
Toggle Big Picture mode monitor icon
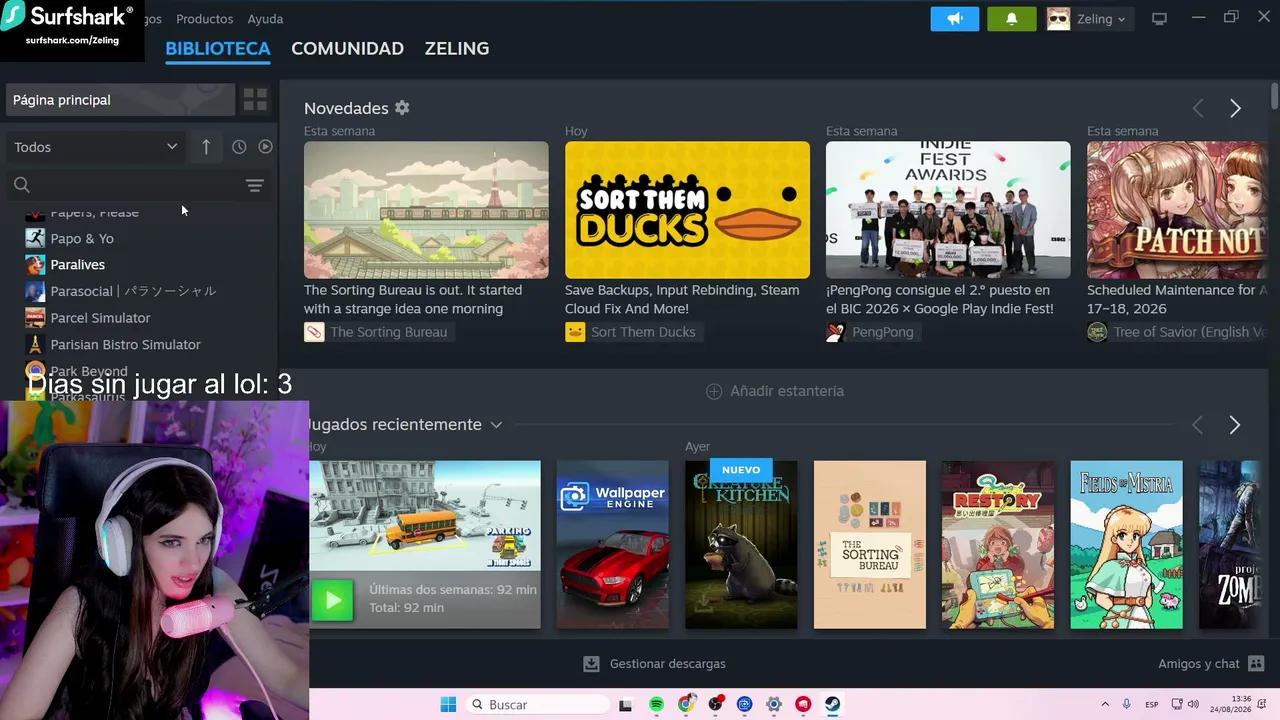point(1159,19)
